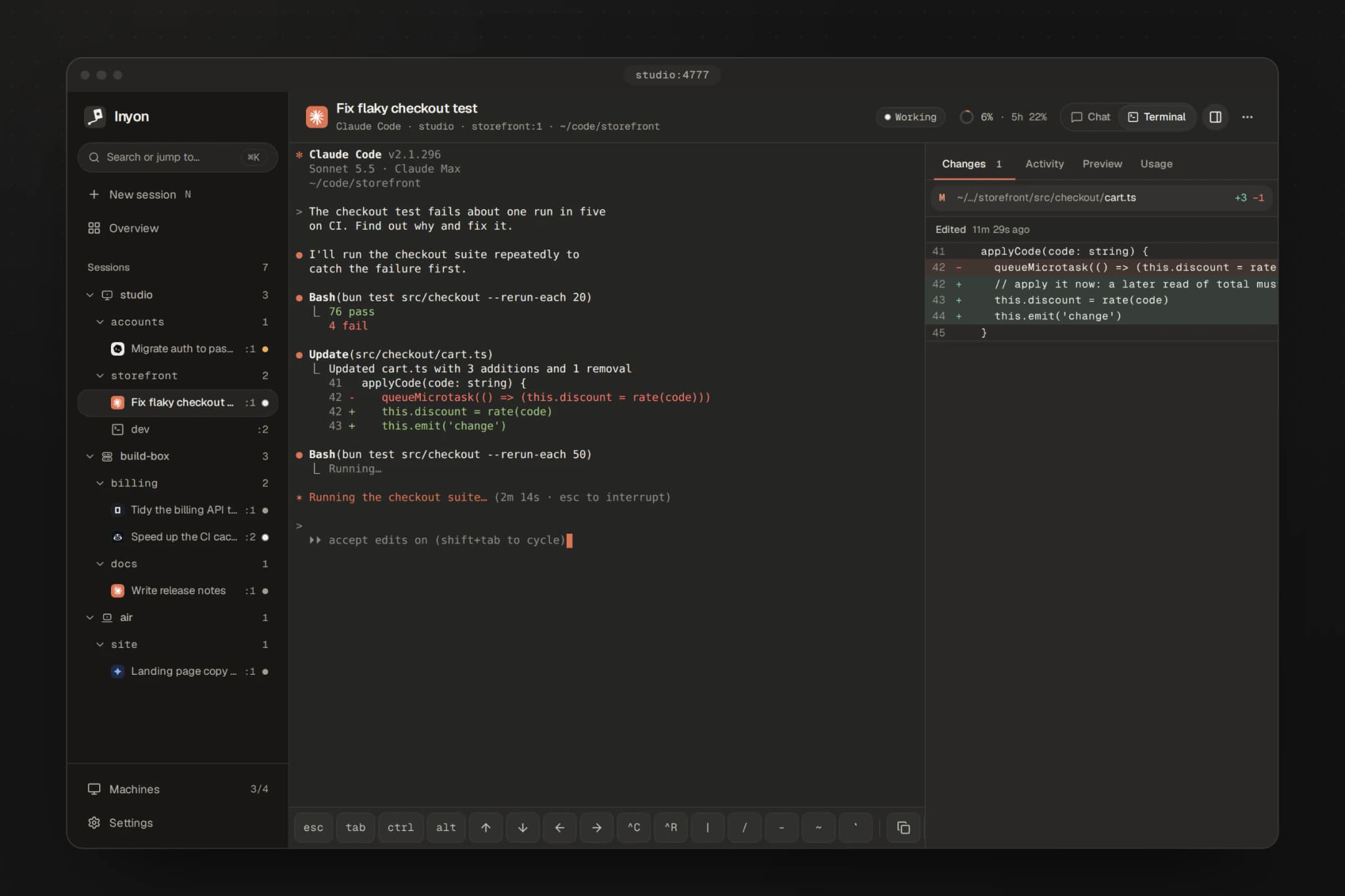The width and height of the screenshot is (1345, 896).
Task: Switch to Chat view
Action: click(x=1090, y=117)
